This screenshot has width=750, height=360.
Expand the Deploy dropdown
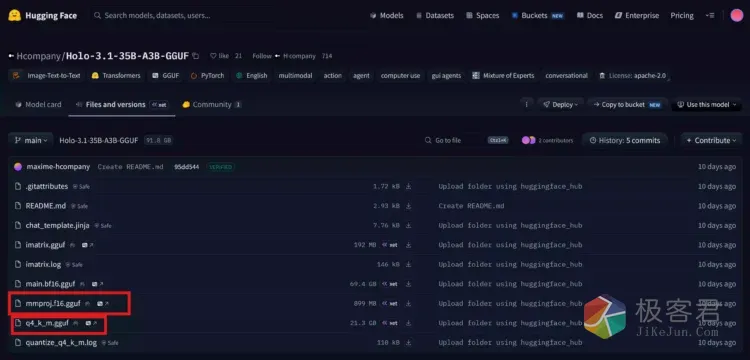pos(560,104)
